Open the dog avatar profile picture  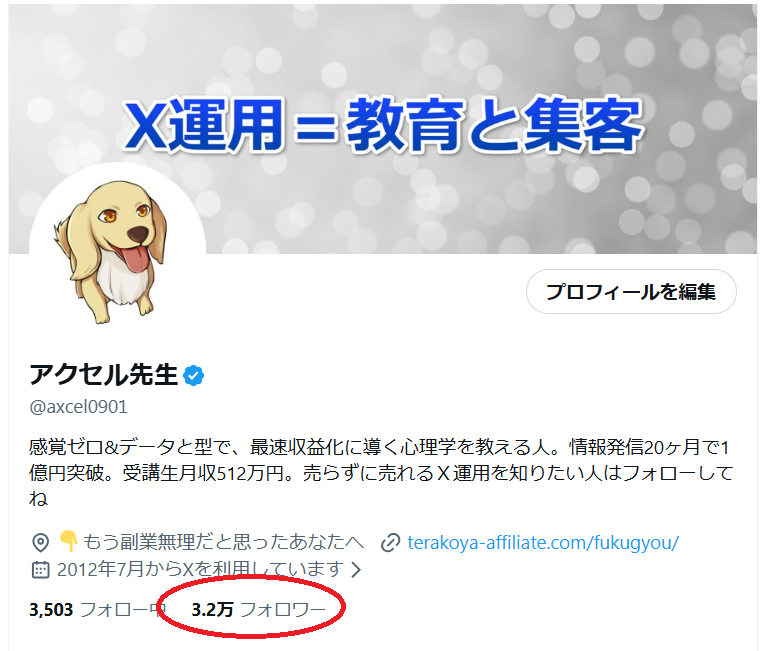point(117,250)
